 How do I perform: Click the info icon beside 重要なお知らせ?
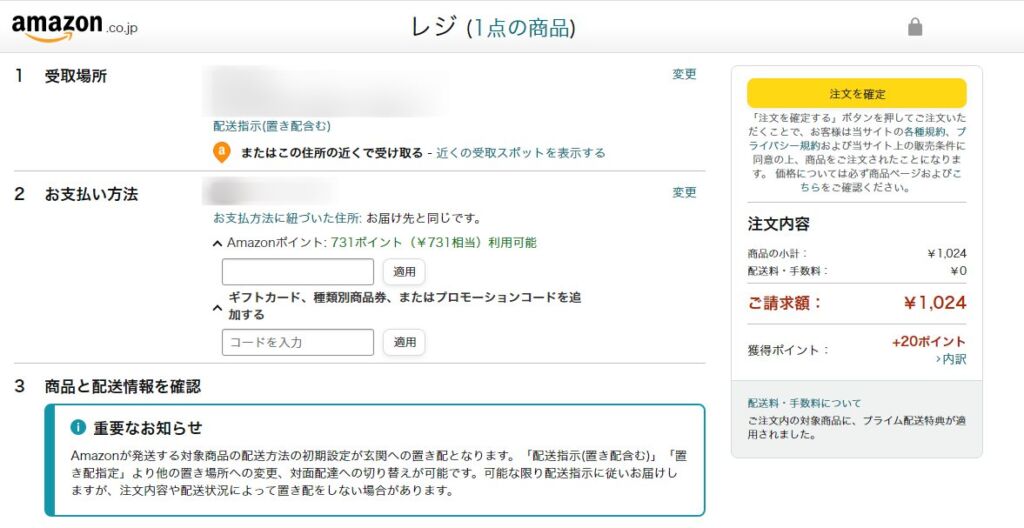pyautogui.click(x=78, y=427)
